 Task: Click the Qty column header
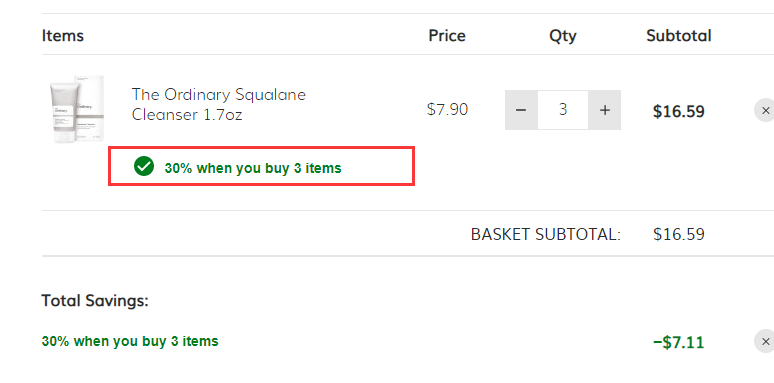coord(563,36)
